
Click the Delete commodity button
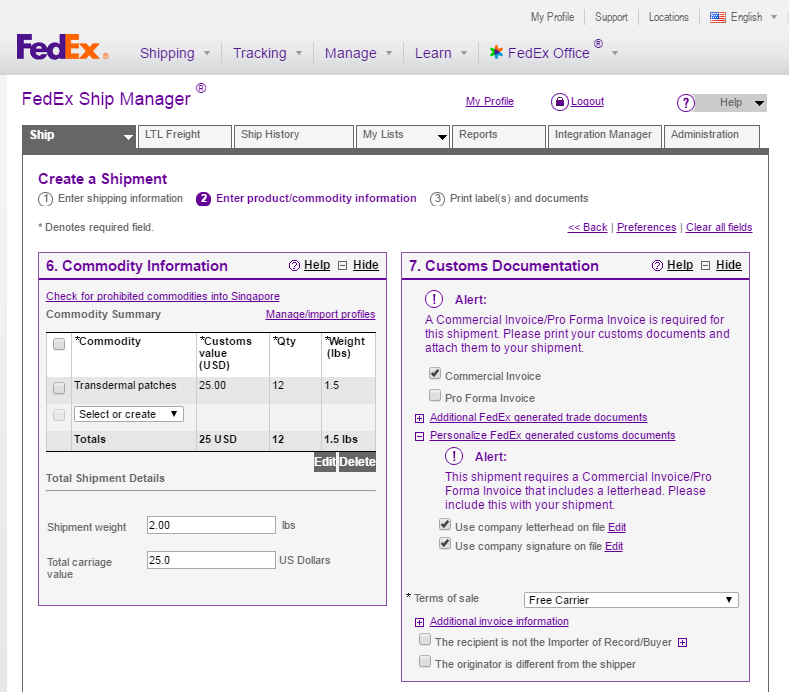pos(357,462)
